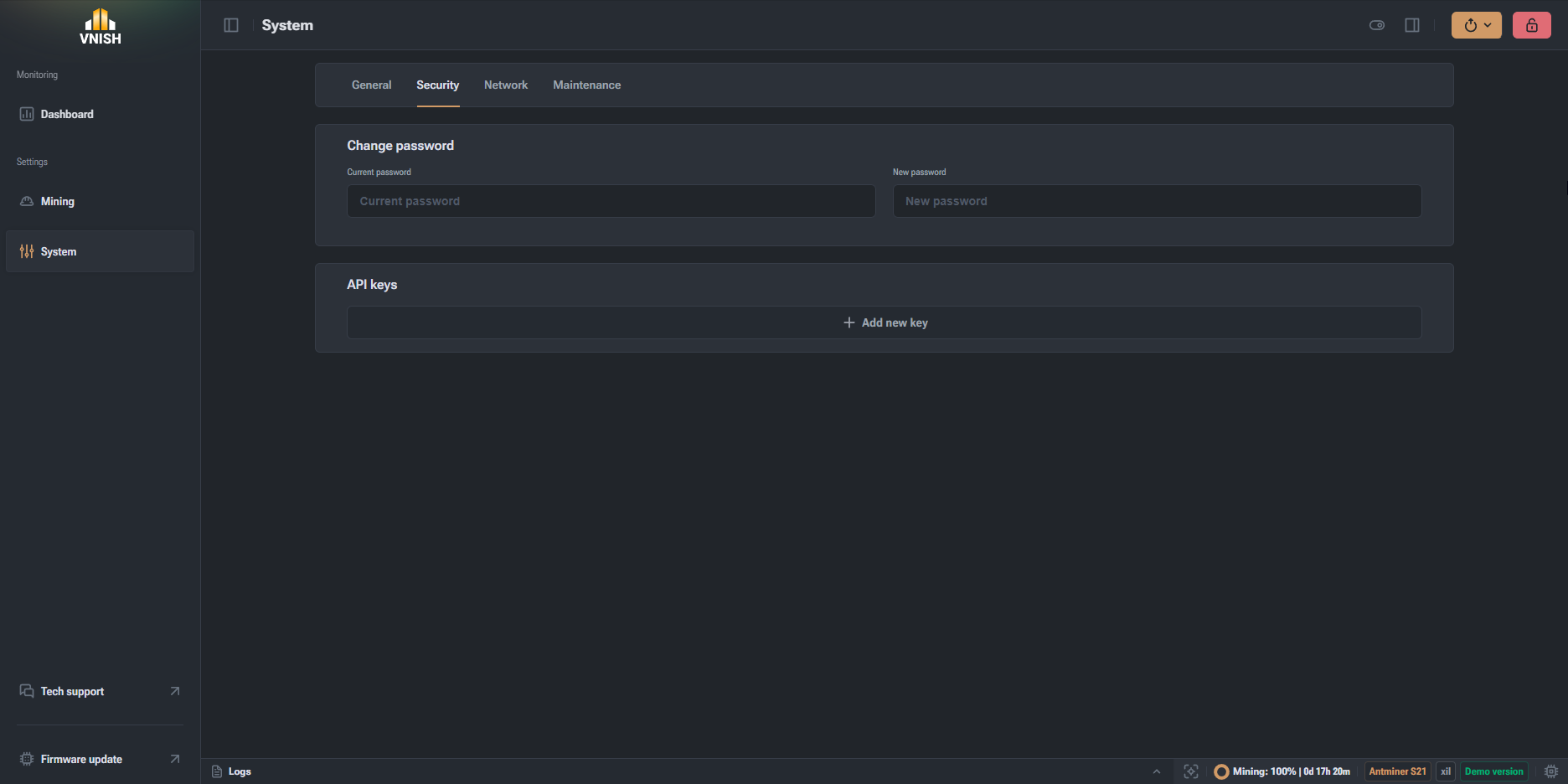
Task: Click the API keys heading
Action: click(x=372, y=285)
